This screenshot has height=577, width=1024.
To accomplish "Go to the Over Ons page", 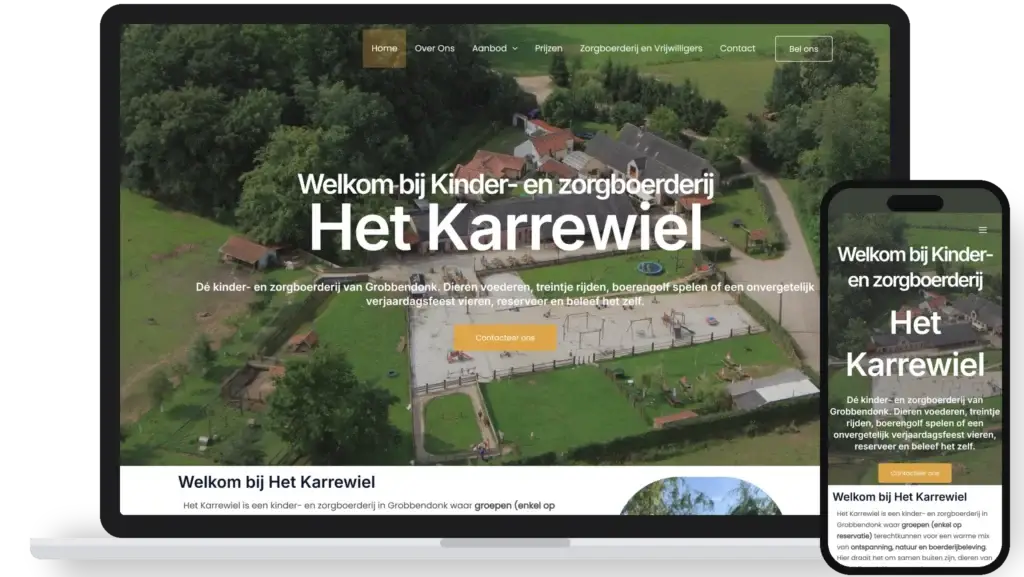I will [434, 48].
